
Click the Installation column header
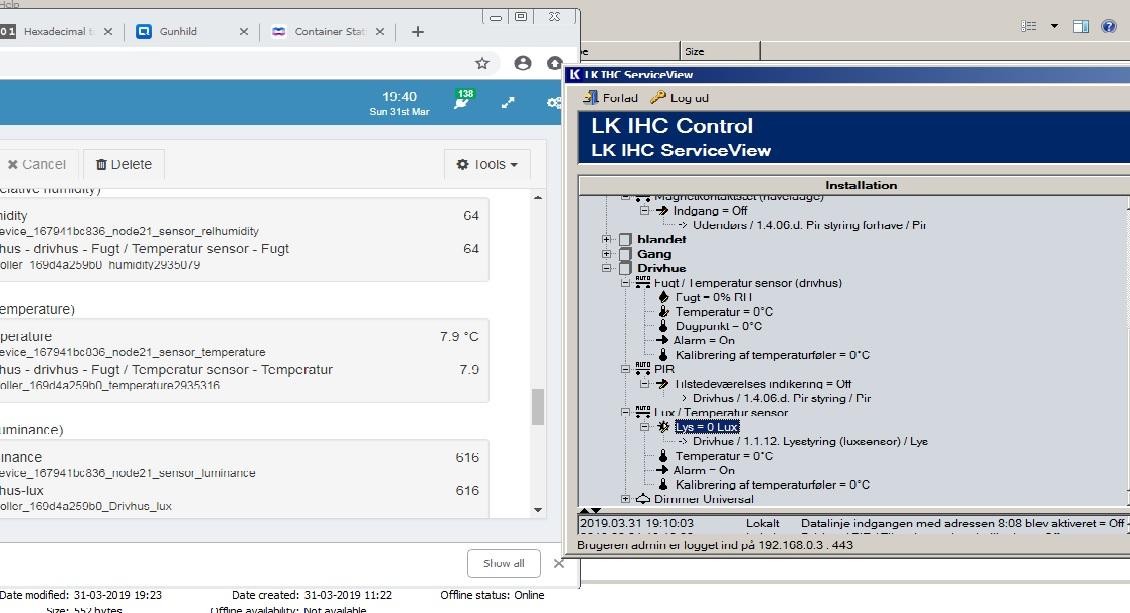pyautogui.click(x=860, y=185)
